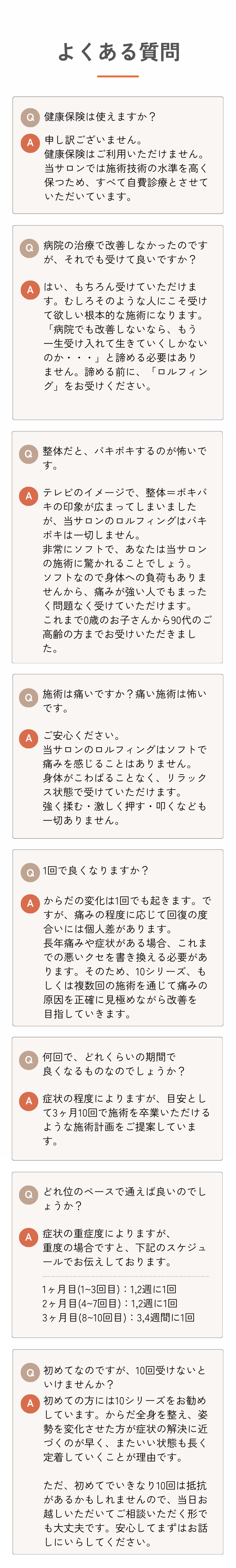Click the Q icon beside 1回で良くなりますか
The image size is (236, 1568).
(x=29, y=873)
